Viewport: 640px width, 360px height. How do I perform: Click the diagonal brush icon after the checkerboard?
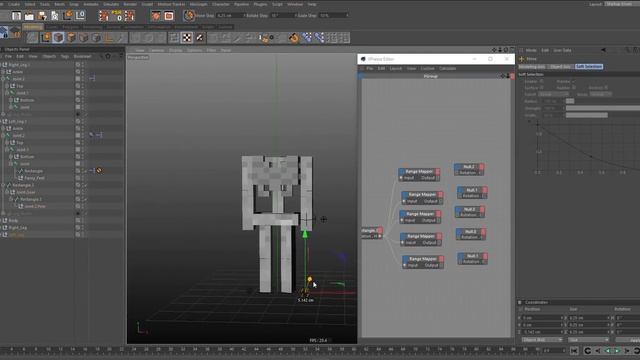click(x=200, y=38)
